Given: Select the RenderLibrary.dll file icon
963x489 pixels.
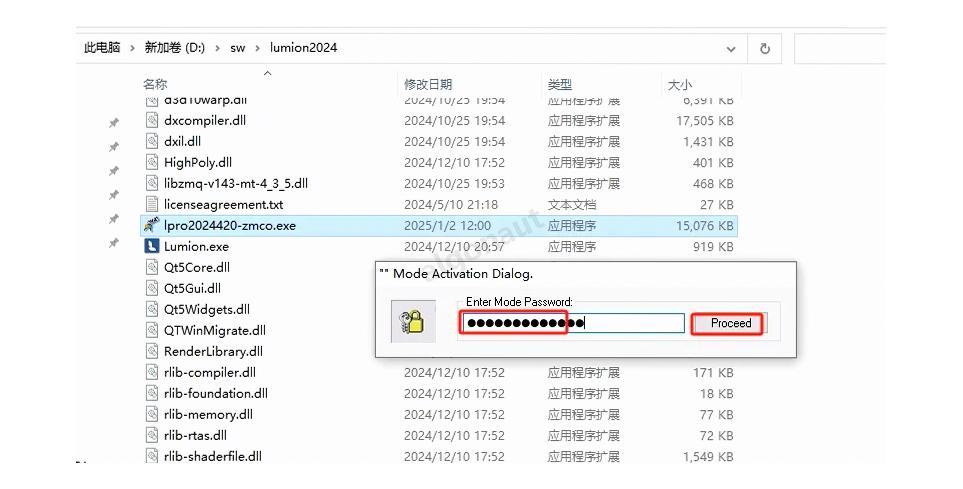Looking at the screenshot, I should (152, 351).
